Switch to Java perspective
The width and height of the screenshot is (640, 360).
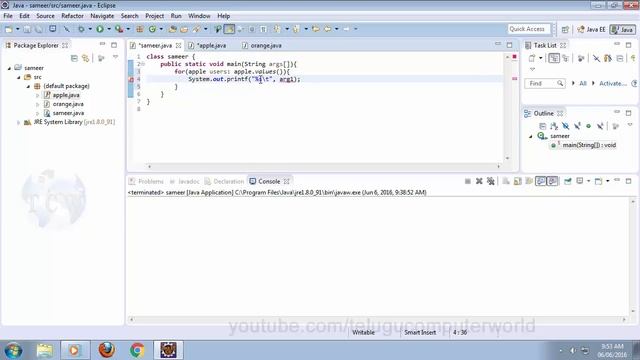click(x=622, y=29)
